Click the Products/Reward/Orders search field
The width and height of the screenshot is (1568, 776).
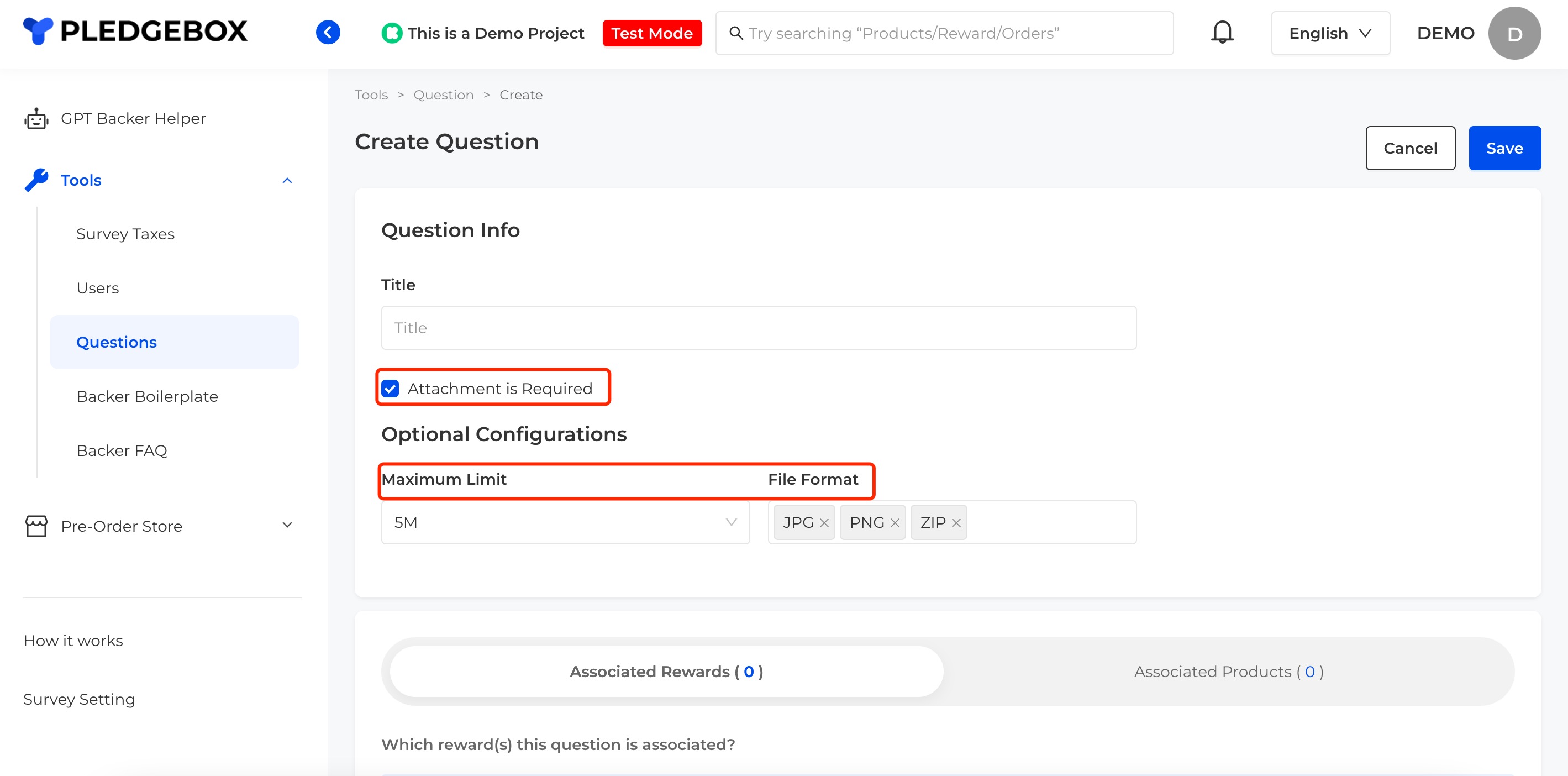click(x=944, y=33)
